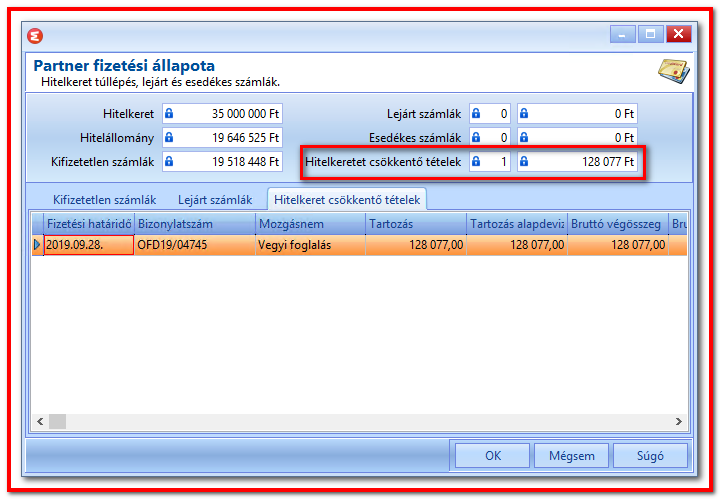Image resolution: width=720 pixels, height=499 pixels.
Task: Click lock icon in Esedékes számlák count field
Action: pos(476,137)
